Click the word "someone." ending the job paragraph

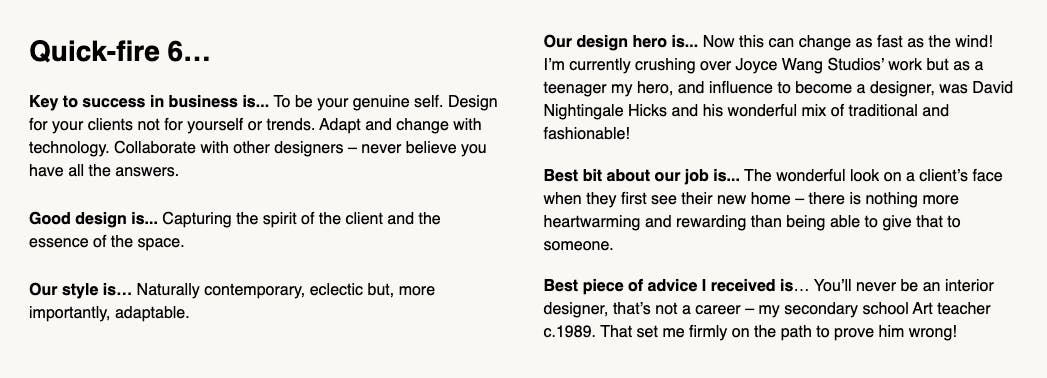[578, 244]
